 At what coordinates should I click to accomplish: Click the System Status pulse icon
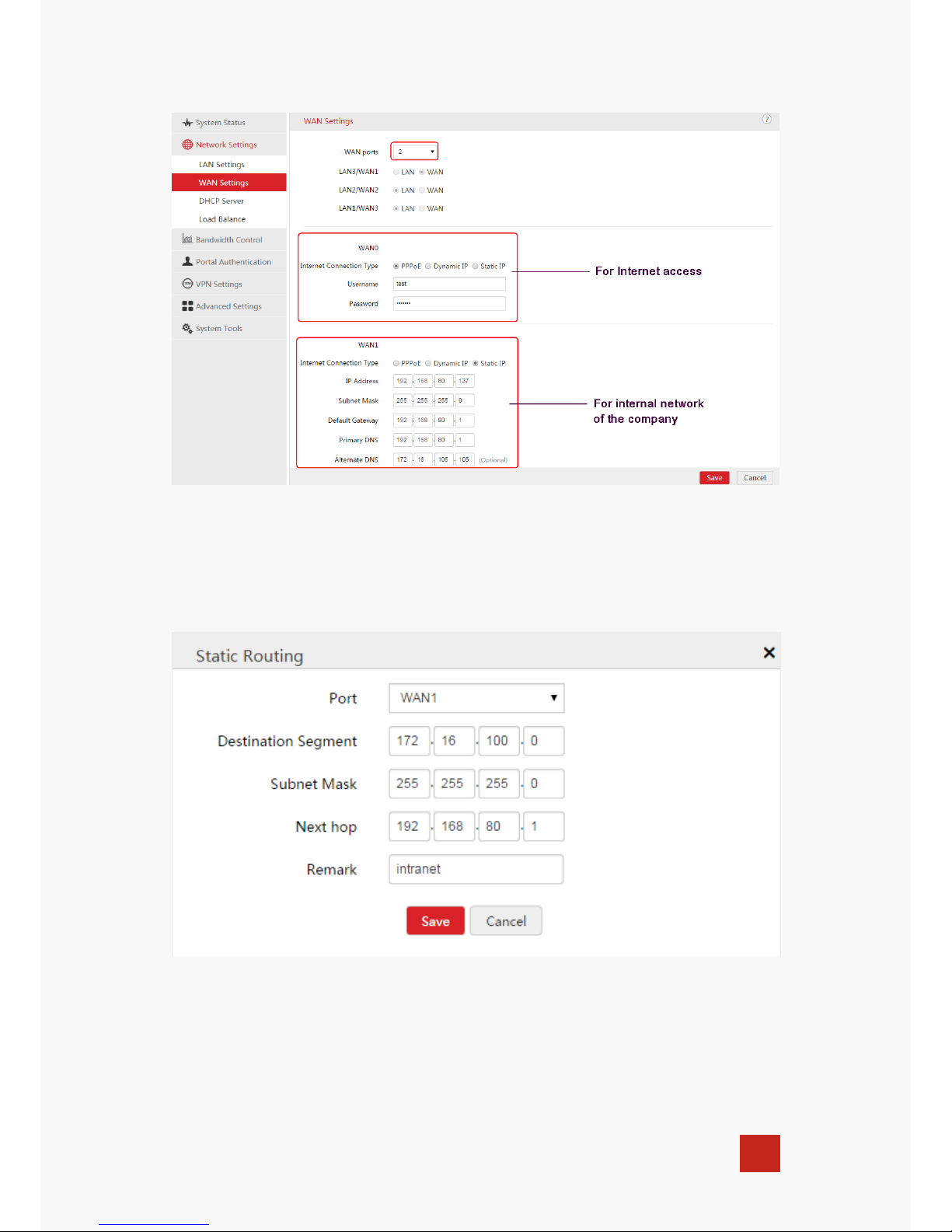pos(187,123)
